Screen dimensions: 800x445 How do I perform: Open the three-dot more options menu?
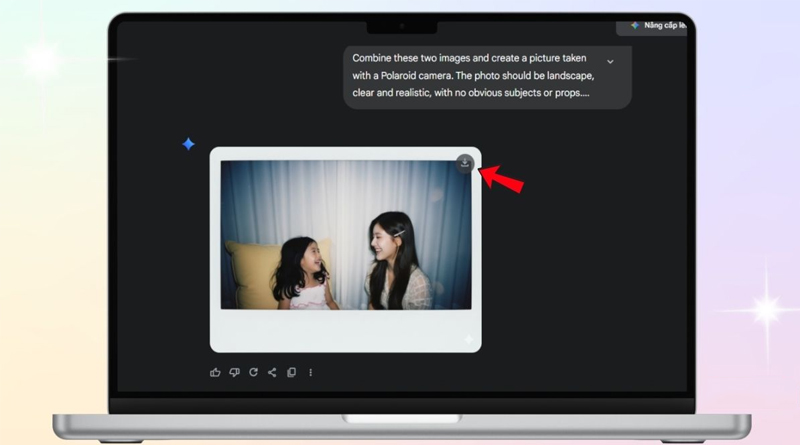(310, 373)
